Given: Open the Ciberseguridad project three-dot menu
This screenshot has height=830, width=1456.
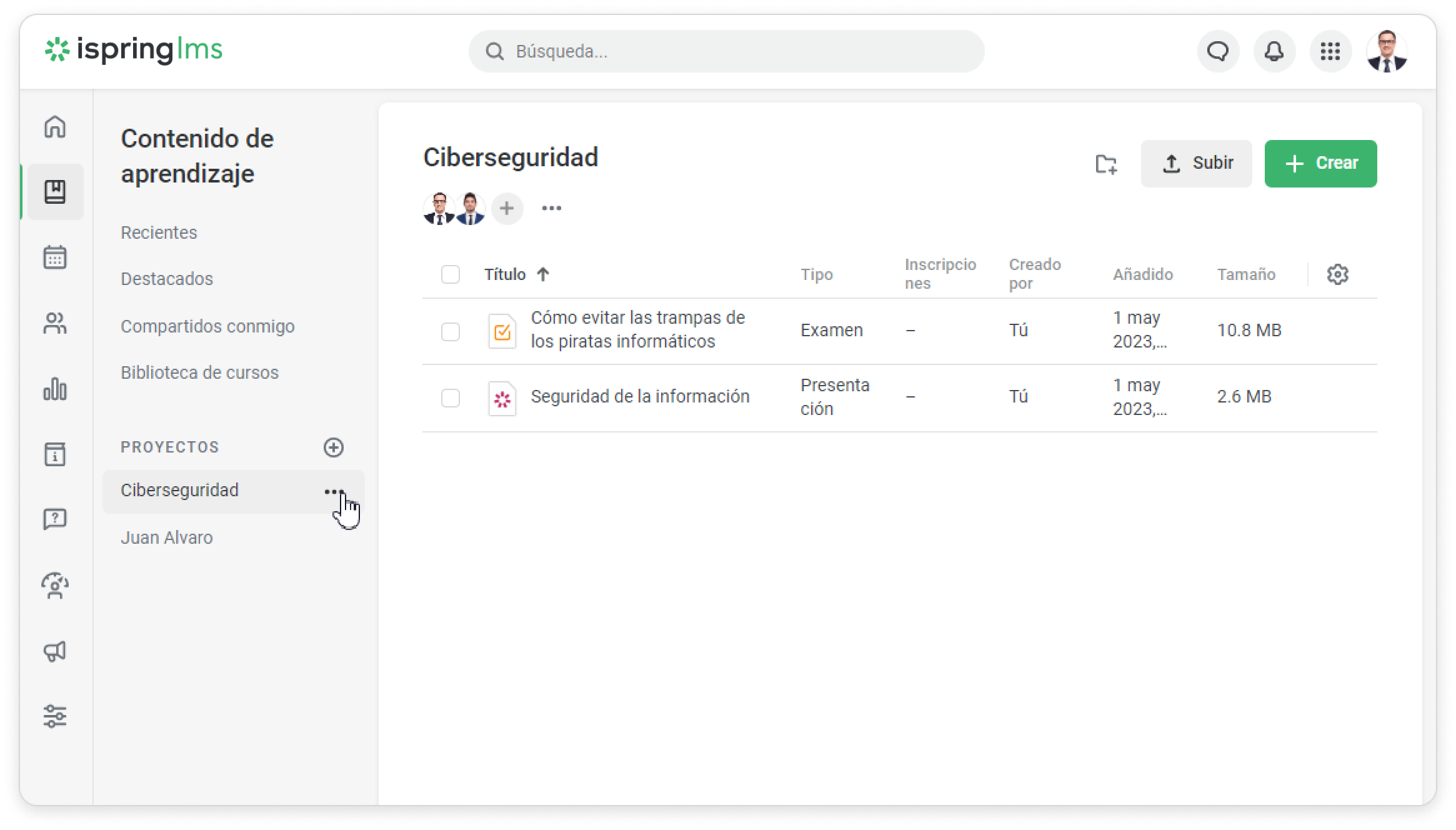Looking at the screenshot, I should coord(334,492).
